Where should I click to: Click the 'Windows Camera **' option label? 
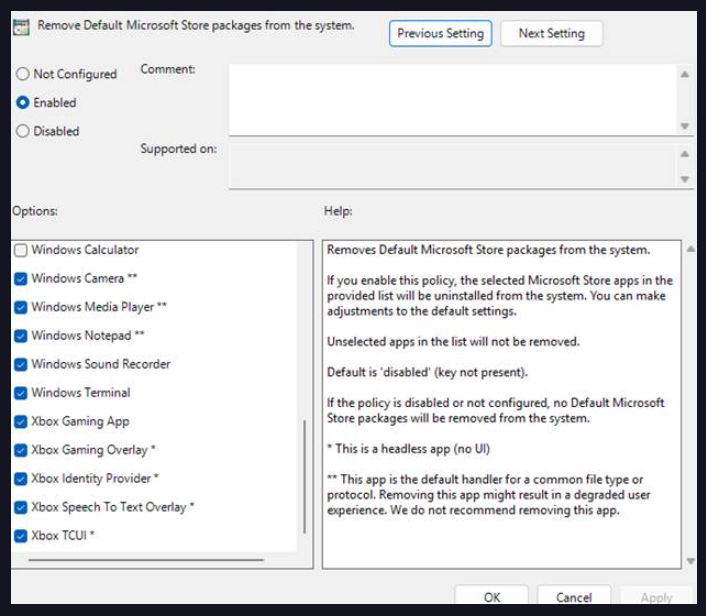pos(84,278)
